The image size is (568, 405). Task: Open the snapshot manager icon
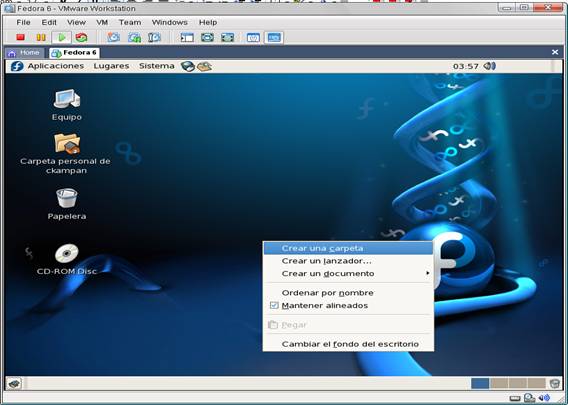coord(155,37)
